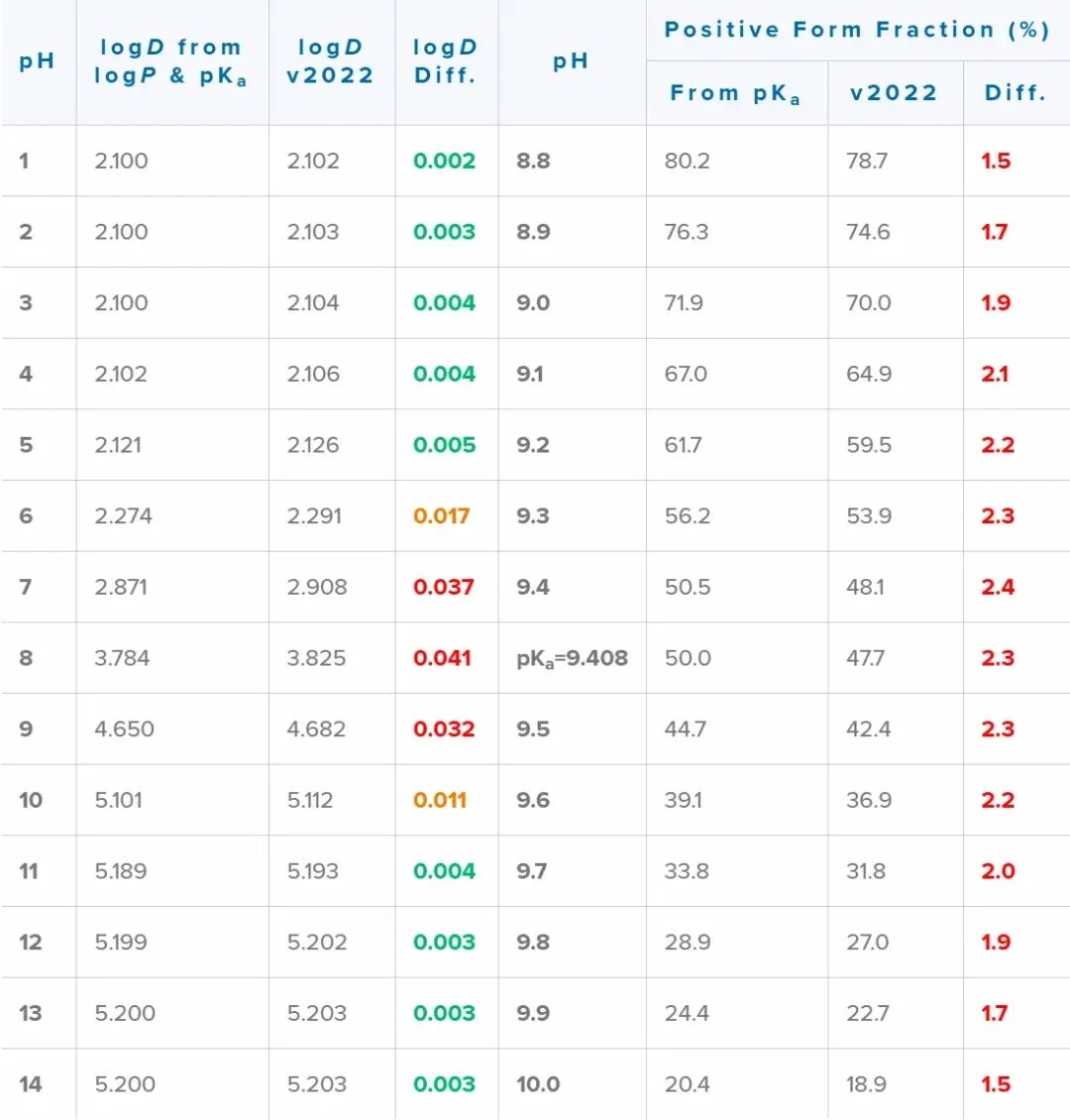This screenshot has height=1120, width=1070.
Task: Click the red difference value "0.032"
Action: click(x=444, y=729)
